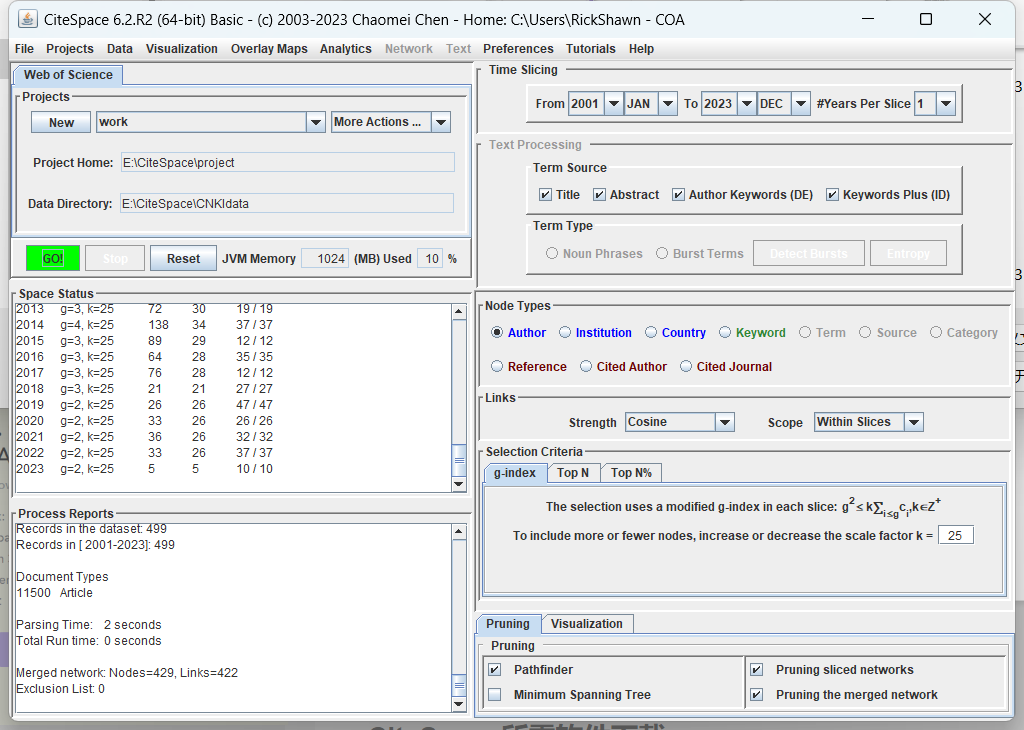This screenshot has height=730, width=1024.
Task: Toggle Pruning sliced networks checkbox
Action: click(x=756, y=669)
